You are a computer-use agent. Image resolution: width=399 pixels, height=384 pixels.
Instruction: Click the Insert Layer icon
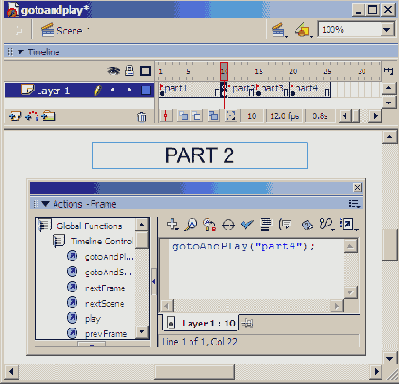click(15, 116)
